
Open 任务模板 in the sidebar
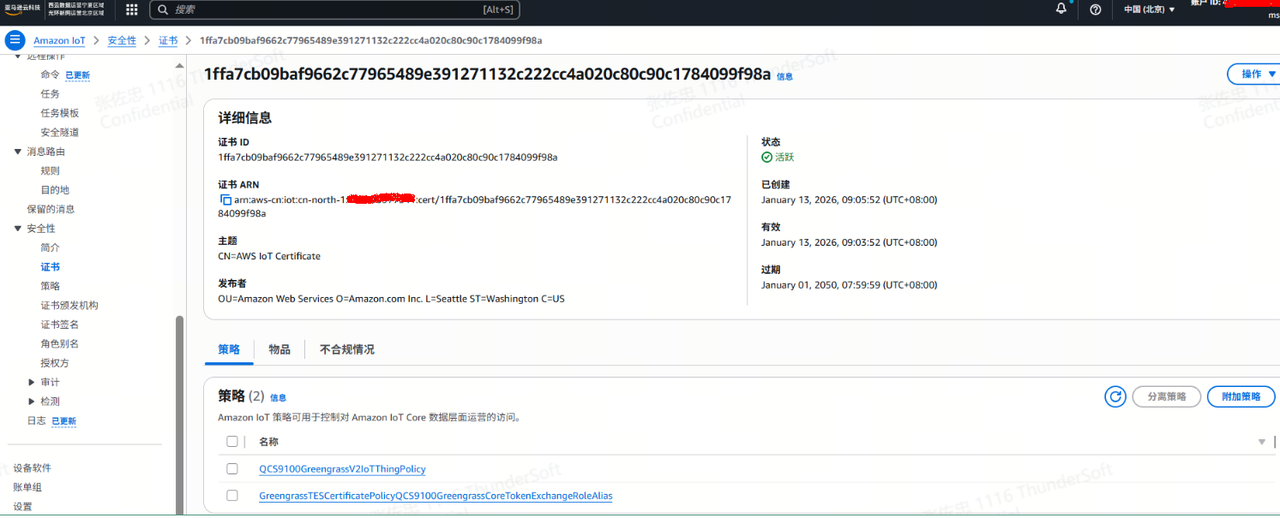[x=60, y=113]
